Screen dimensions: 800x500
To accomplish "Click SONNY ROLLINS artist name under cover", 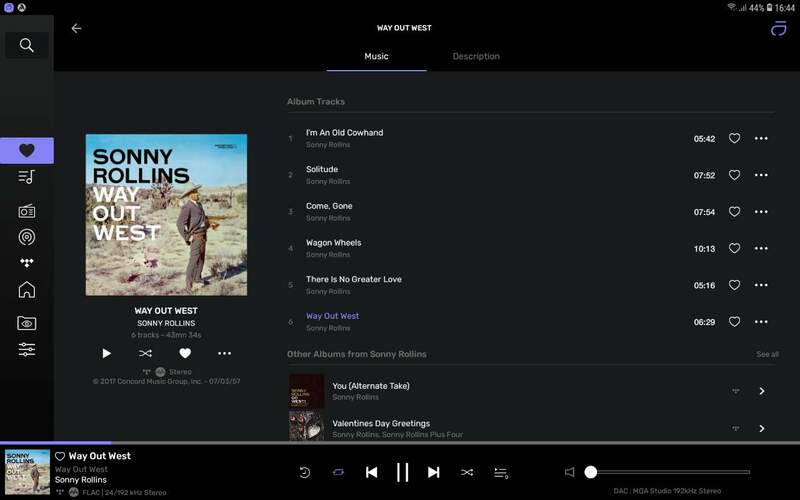I will 166,323.
